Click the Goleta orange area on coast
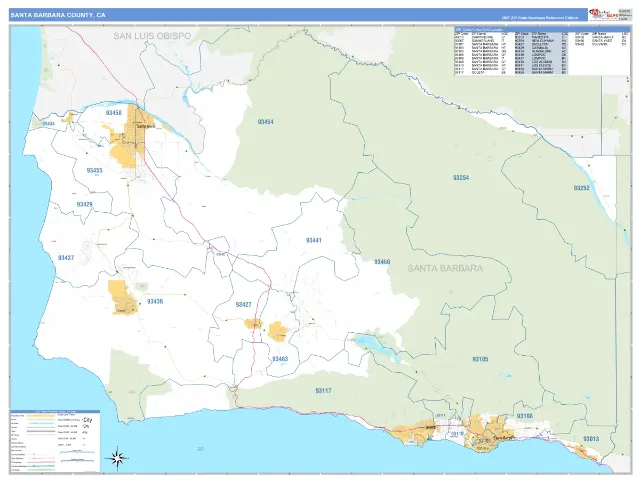Screen dimensions: 640x480 [412, 433]
